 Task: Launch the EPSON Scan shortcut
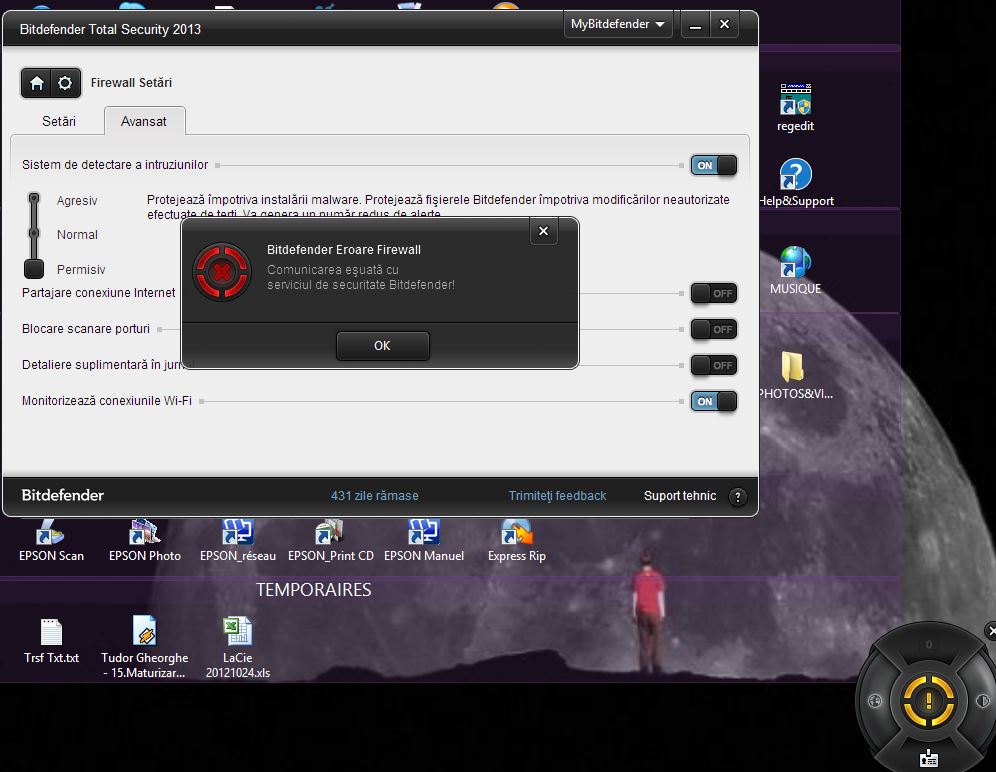pos(51,541)
